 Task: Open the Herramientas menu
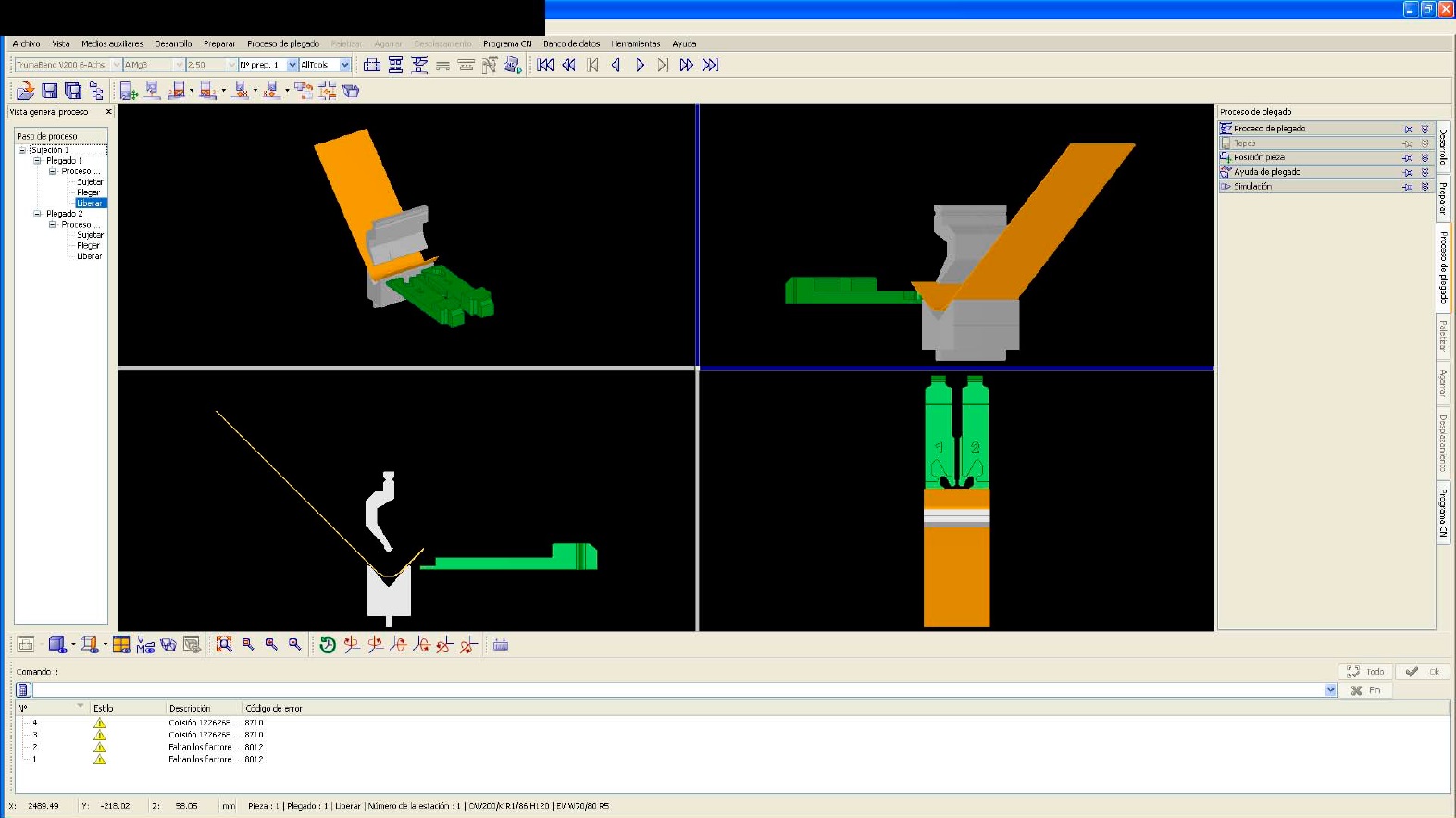pos(636,43)
